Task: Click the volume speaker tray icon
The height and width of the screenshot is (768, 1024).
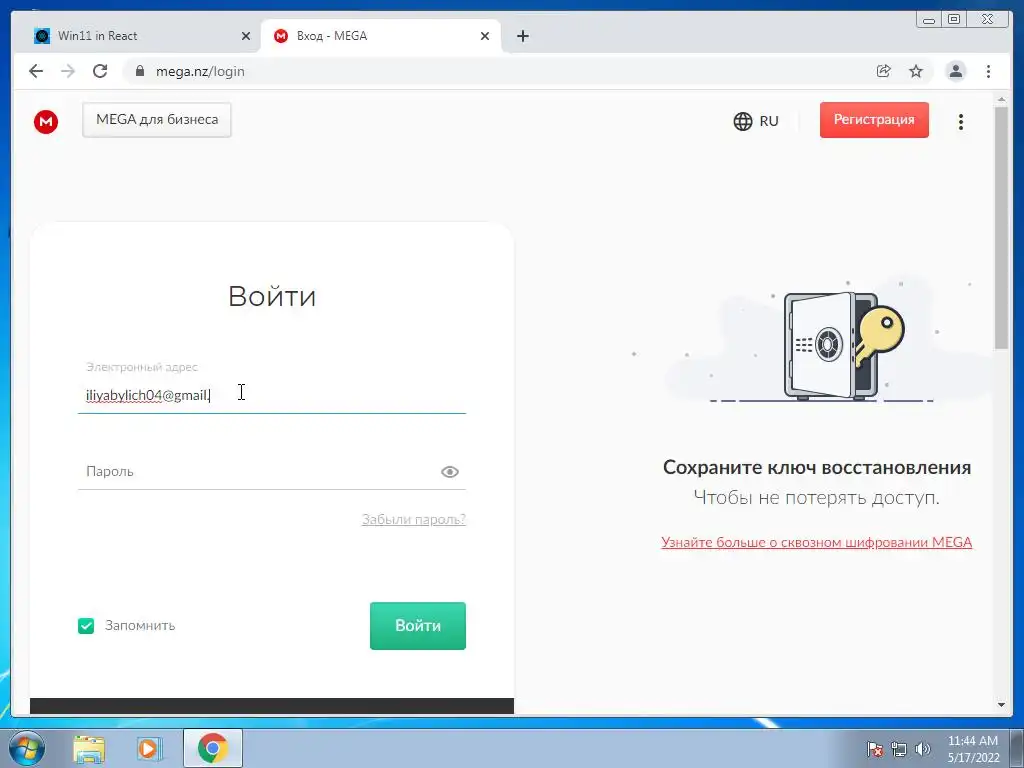Action: pyautogui.click(x=923, y=749)
